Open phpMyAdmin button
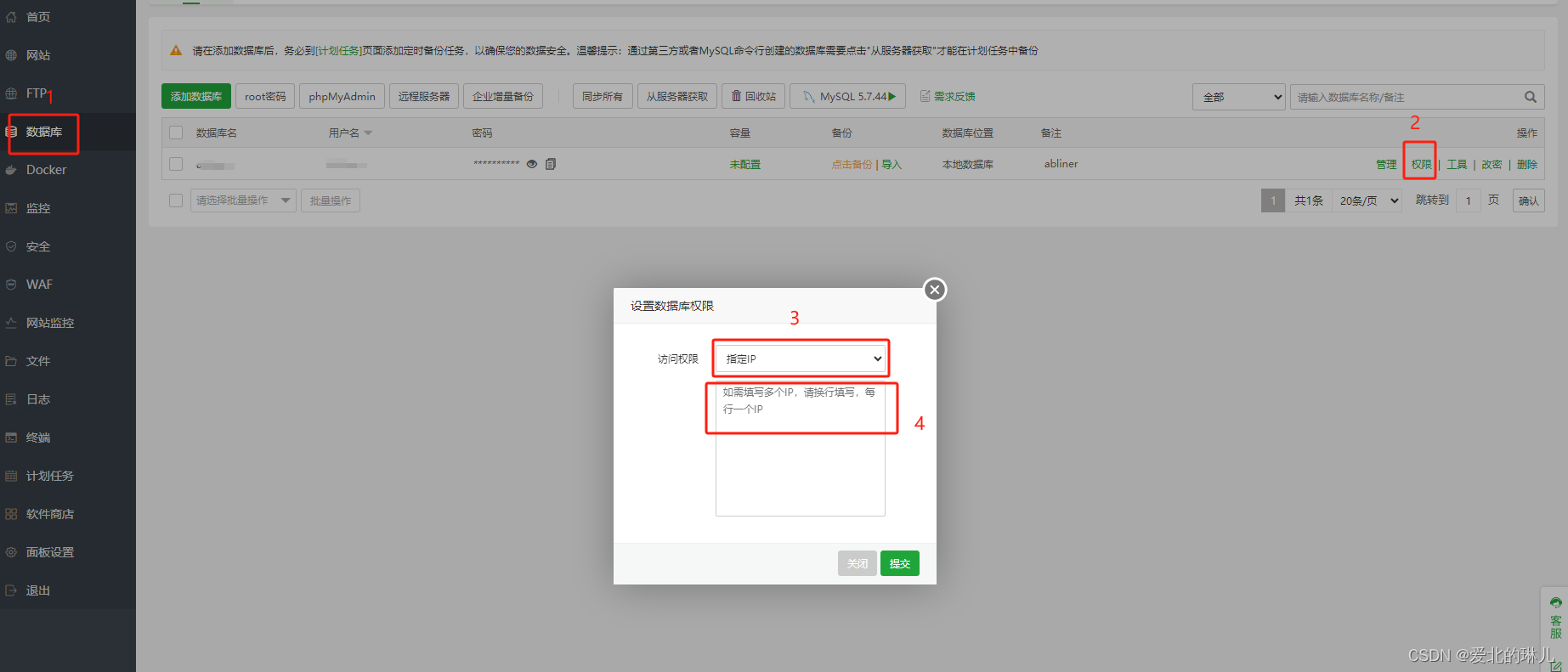This screenshot has width=1568, height=672. [x=342, y=96]
